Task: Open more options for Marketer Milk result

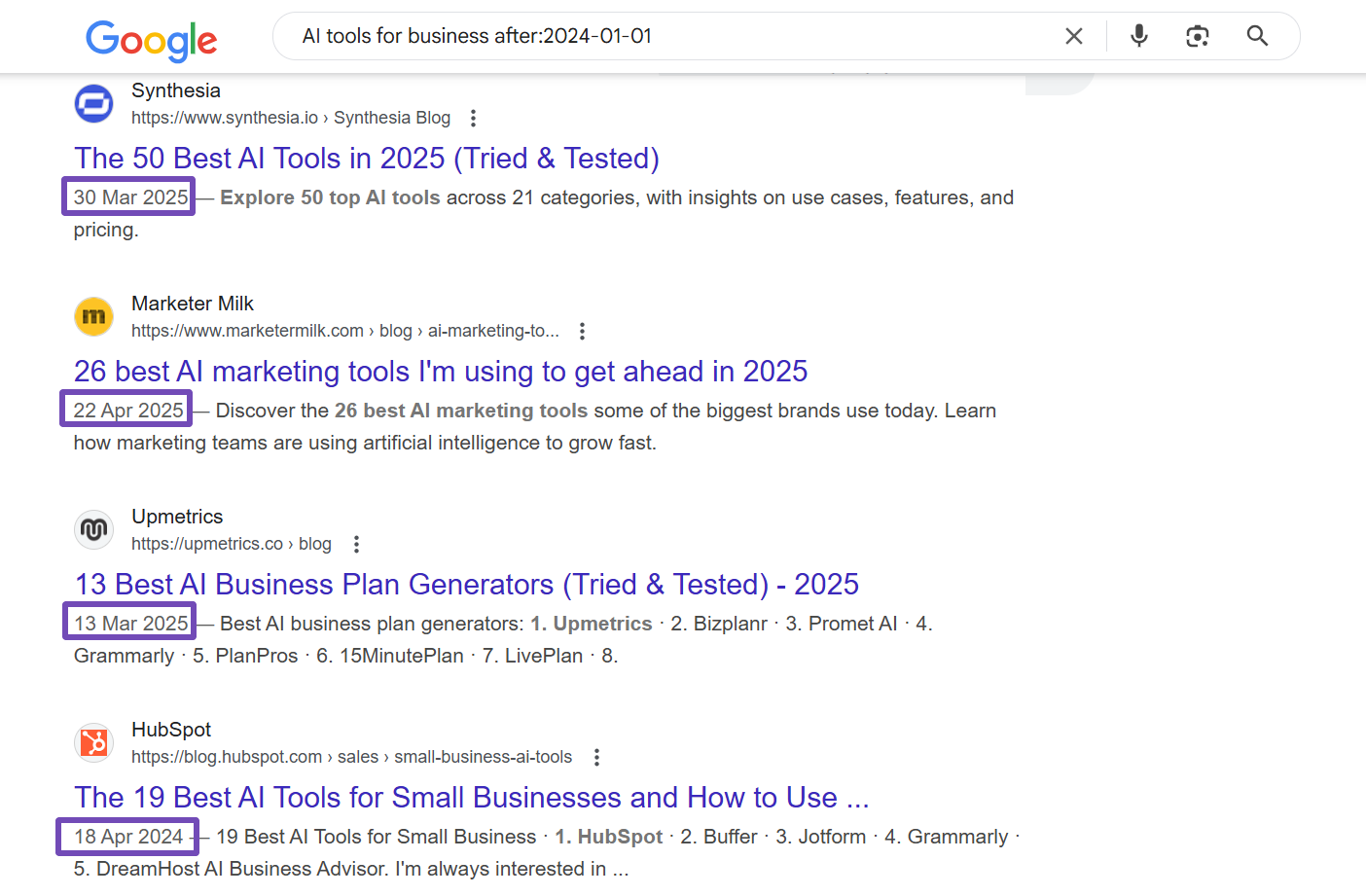Action: pos(582,331)
